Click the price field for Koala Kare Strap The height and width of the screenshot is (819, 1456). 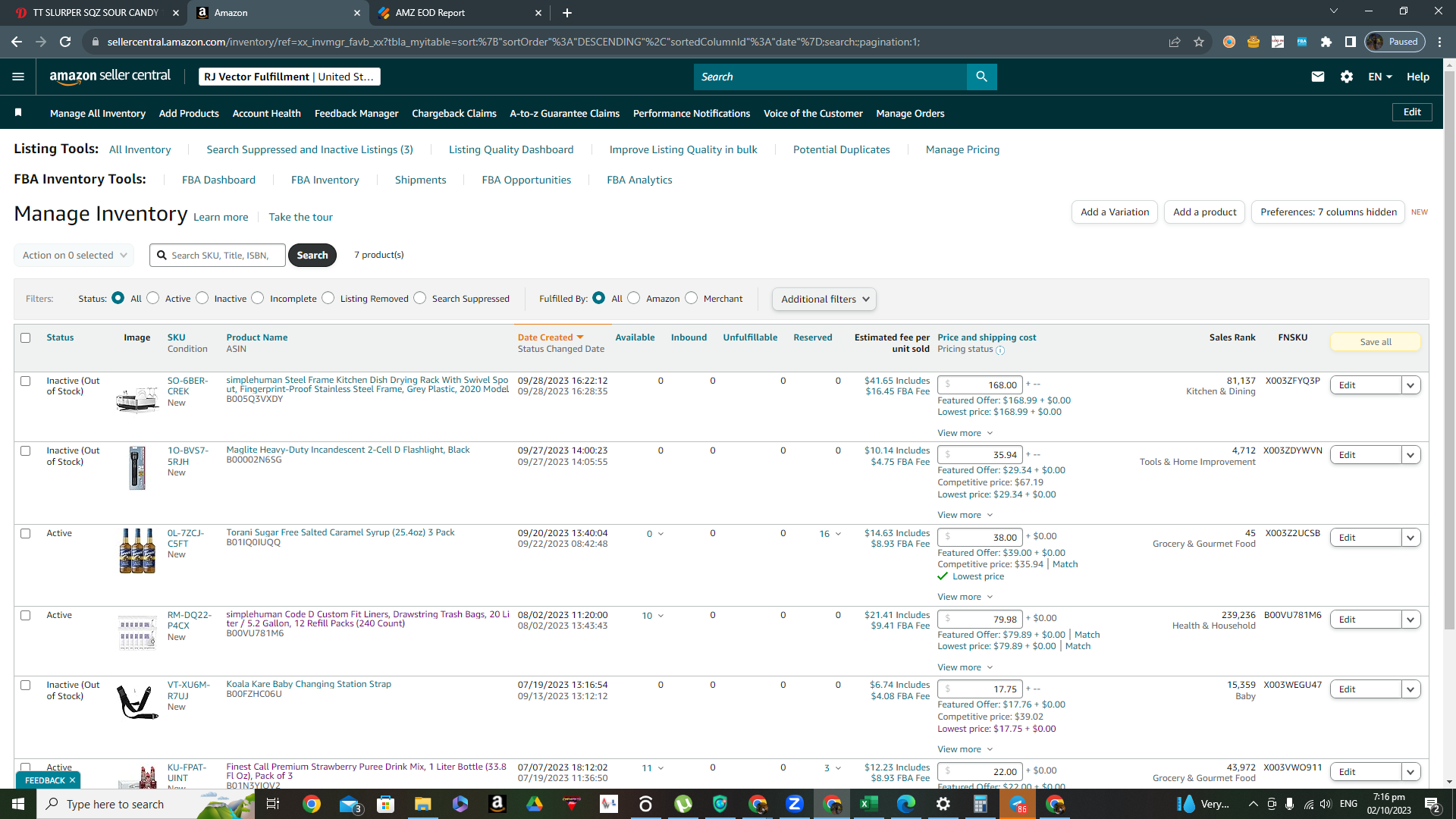click(980, 689)
